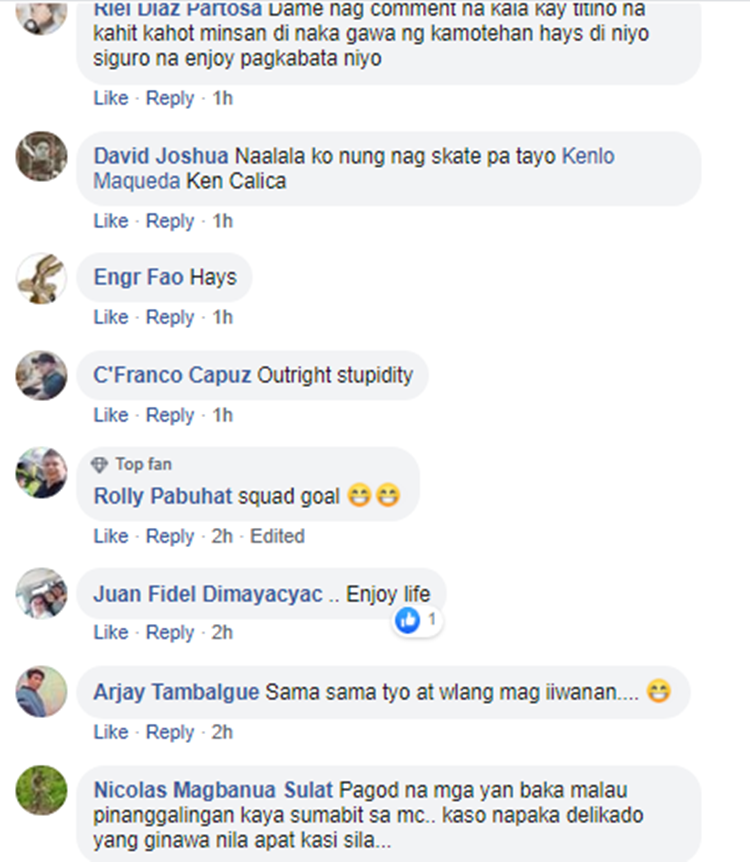
Task: Click Engr Fao's avatar image
Action: tap(41, 278)
